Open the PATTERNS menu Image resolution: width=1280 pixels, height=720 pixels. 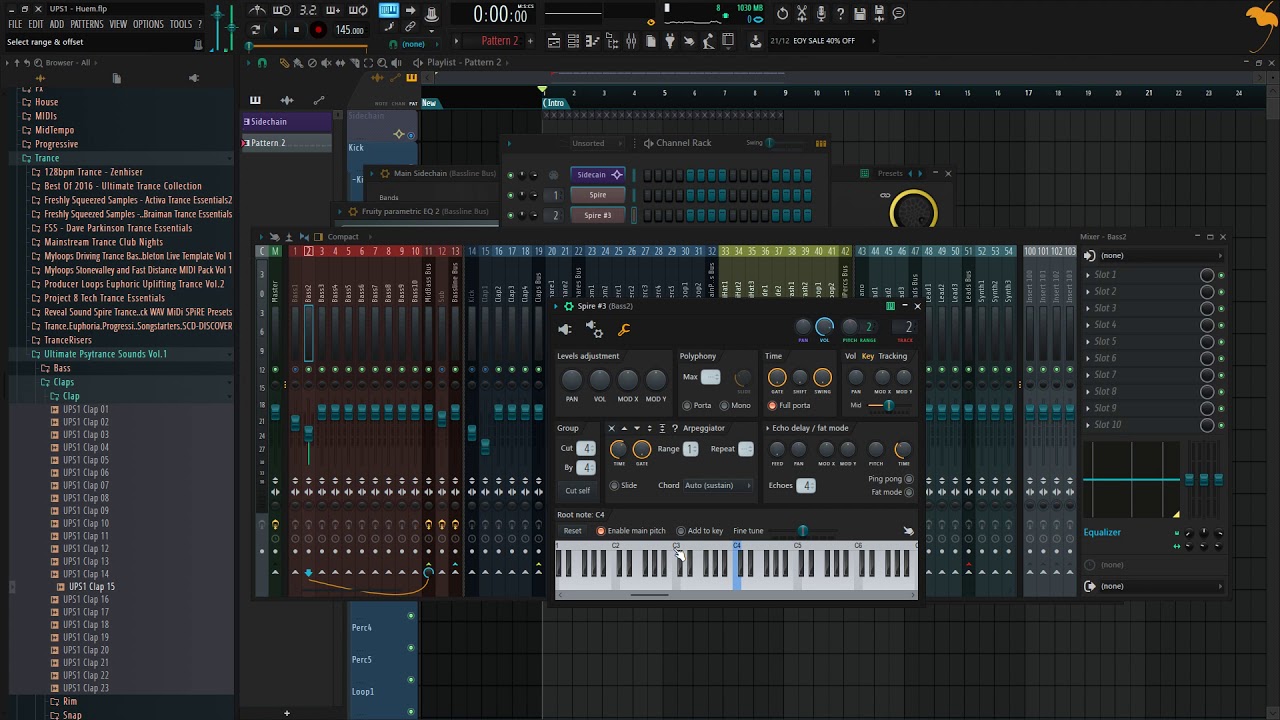(x=87, y=24)
